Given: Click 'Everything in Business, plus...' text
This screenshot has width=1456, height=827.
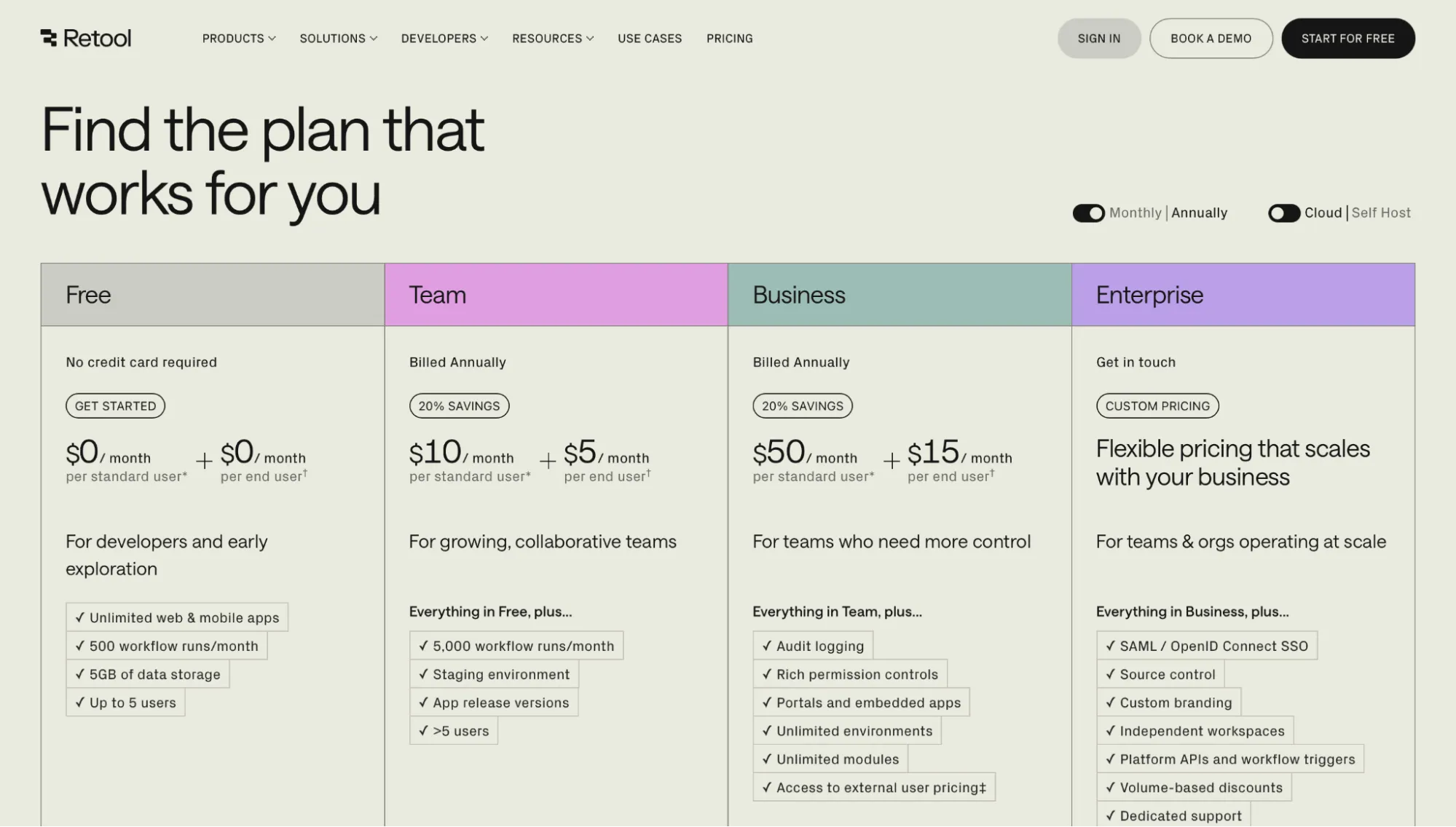Looking at the screenshot, I should (x=1192, y=612).
